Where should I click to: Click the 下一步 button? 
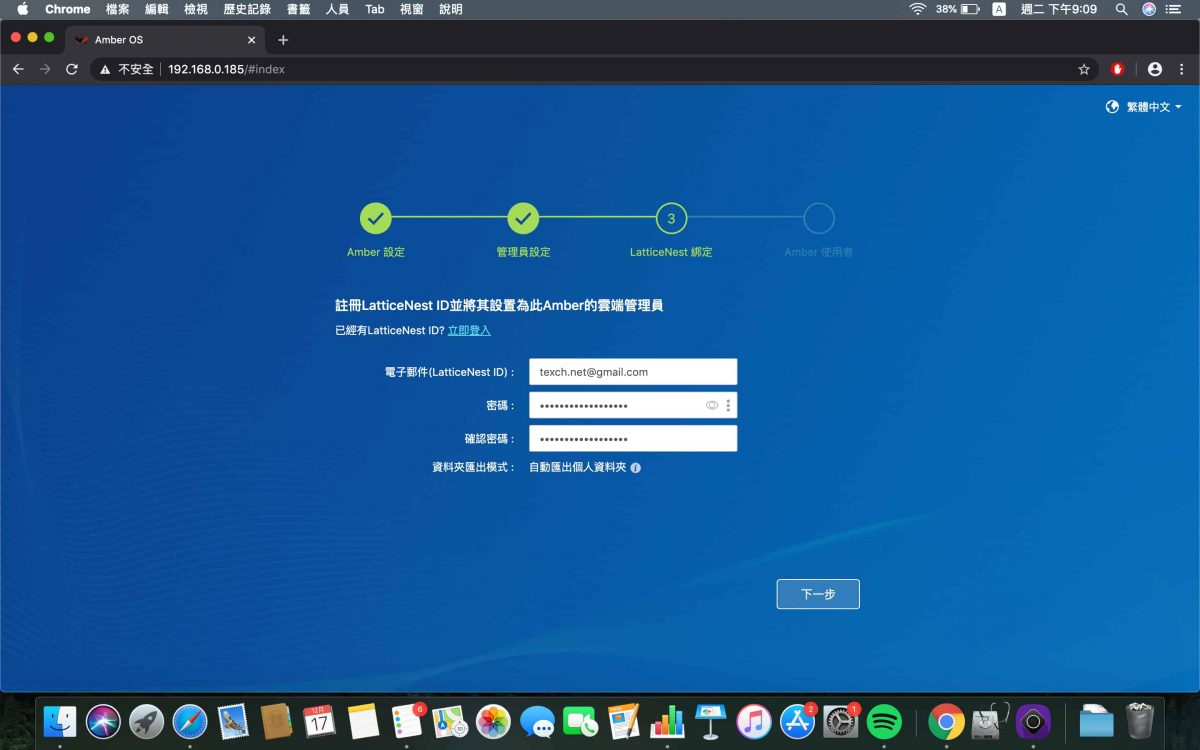coord(818,594)
